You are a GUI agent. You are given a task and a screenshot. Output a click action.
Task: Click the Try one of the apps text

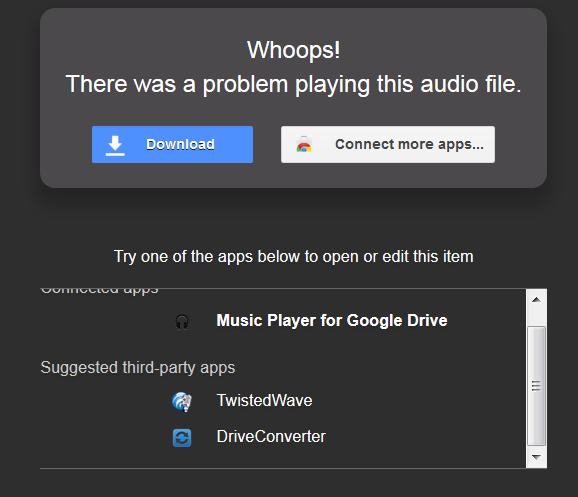coord(293,257)
